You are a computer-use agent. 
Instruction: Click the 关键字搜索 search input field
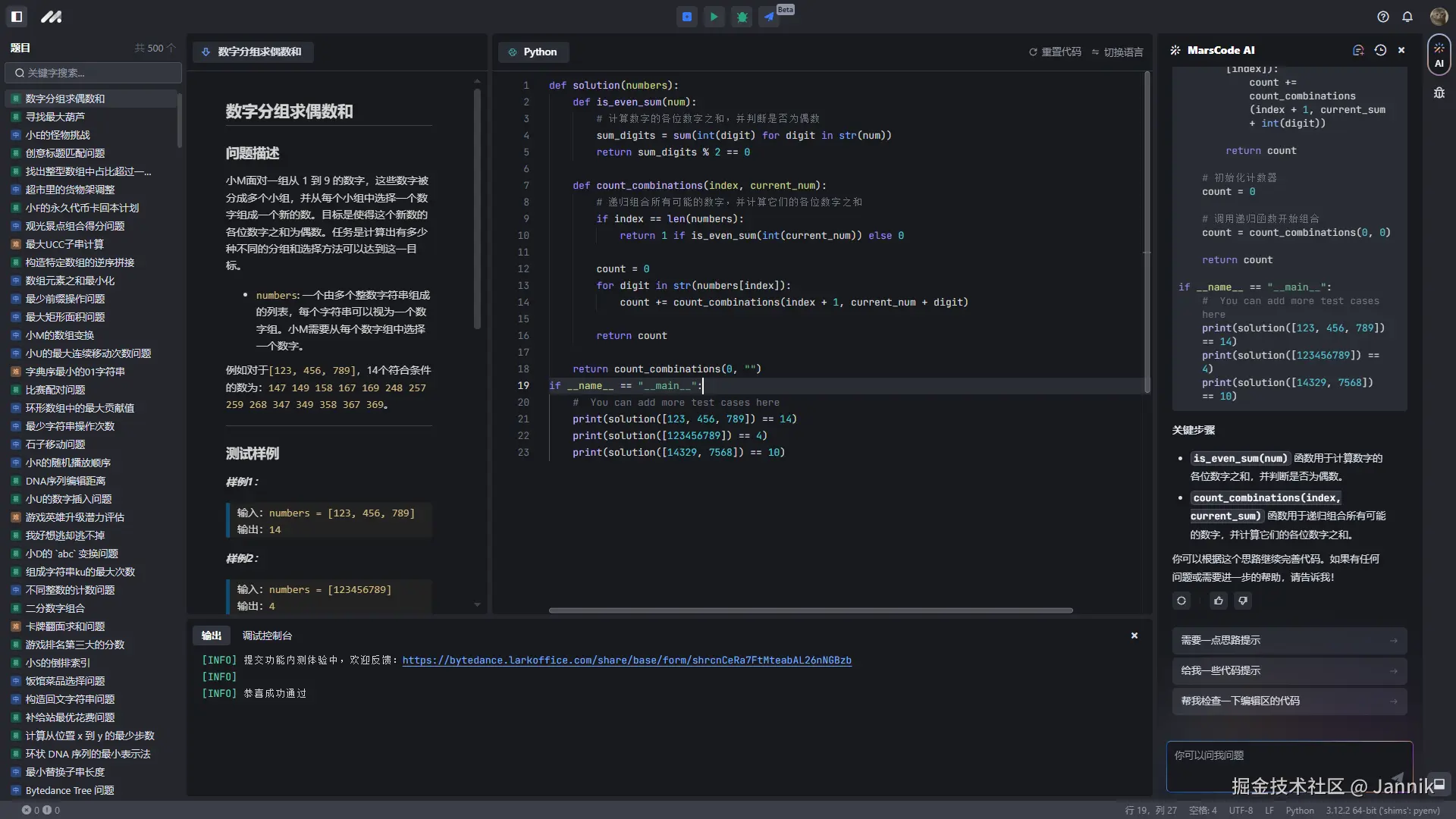(93, 73)
